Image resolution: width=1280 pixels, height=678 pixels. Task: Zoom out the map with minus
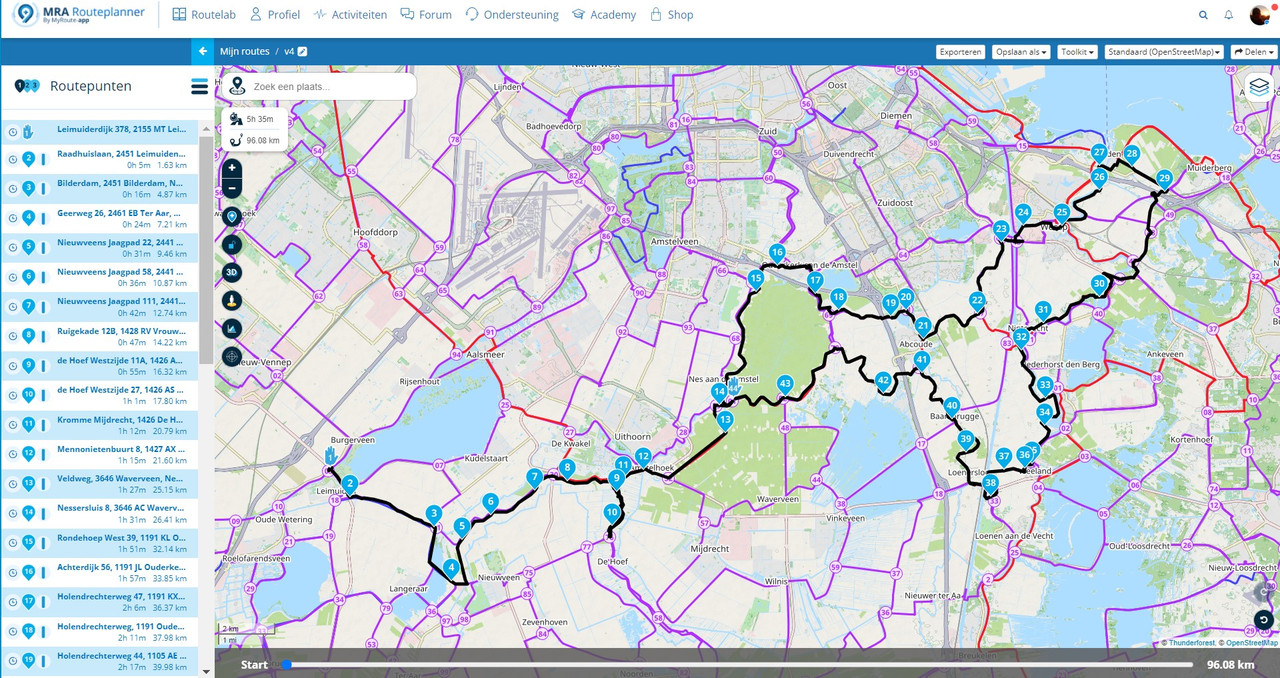tap(232, 187)
